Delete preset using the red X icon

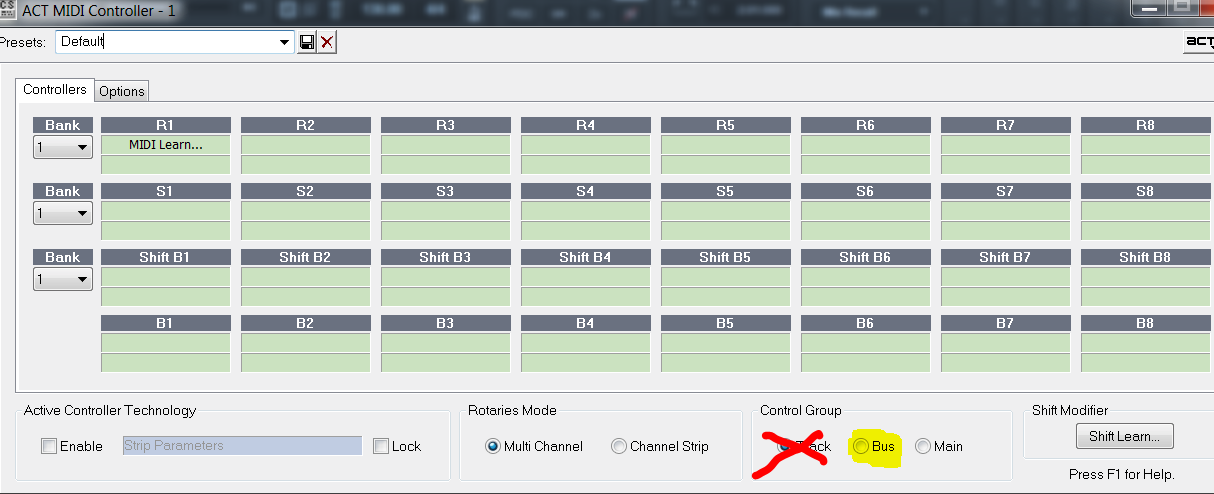point(327,42)
